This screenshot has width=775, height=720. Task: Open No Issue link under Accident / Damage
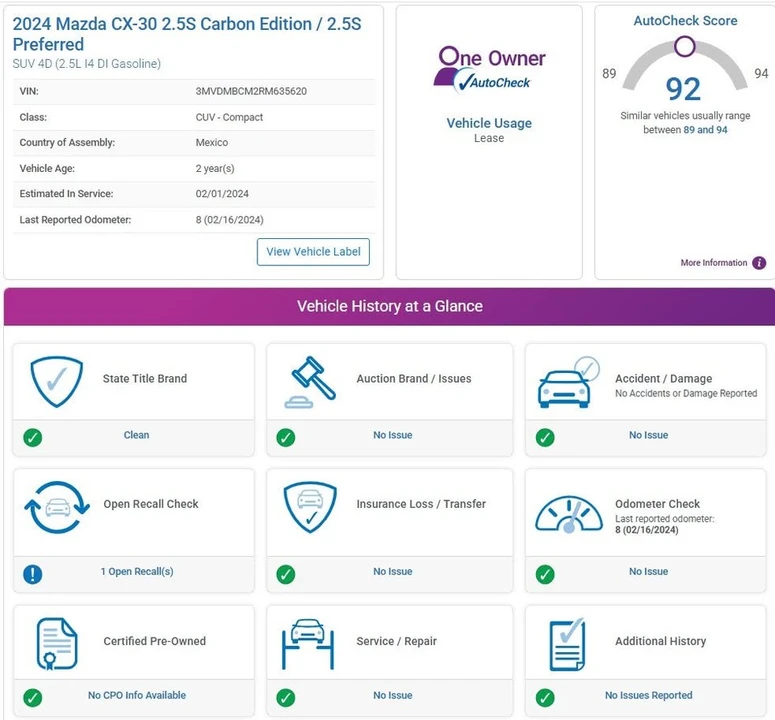pos(648,435)
